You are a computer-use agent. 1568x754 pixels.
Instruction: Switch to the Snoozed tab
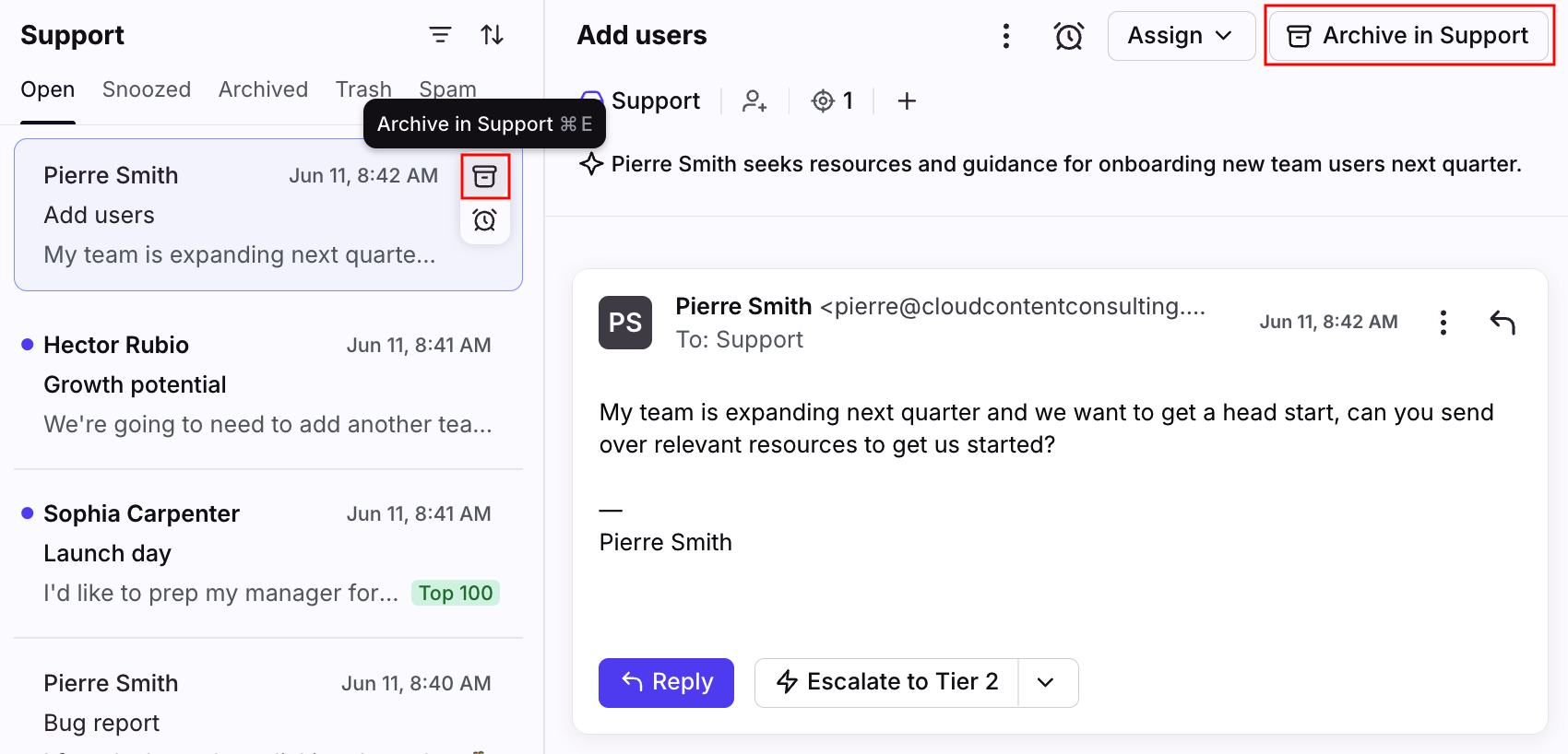pos(147,90)
